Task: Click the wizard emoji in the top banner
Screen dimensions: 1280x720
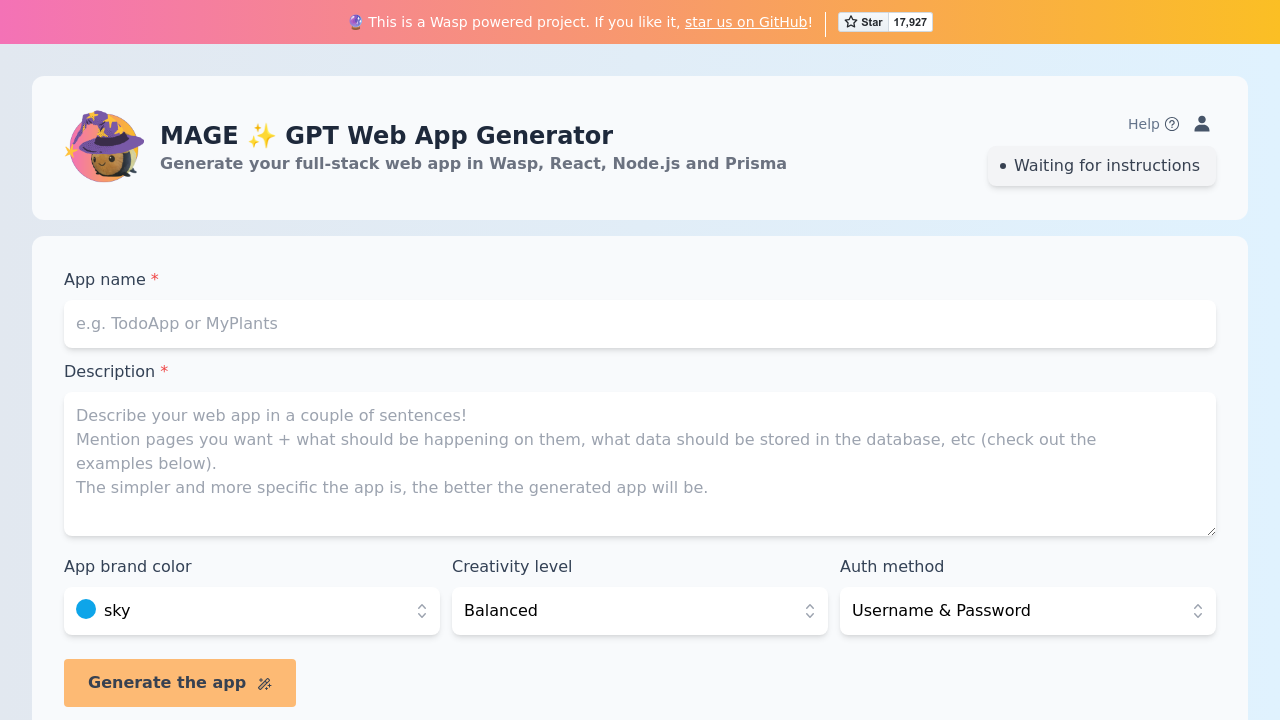Action: tap(354, 21)
